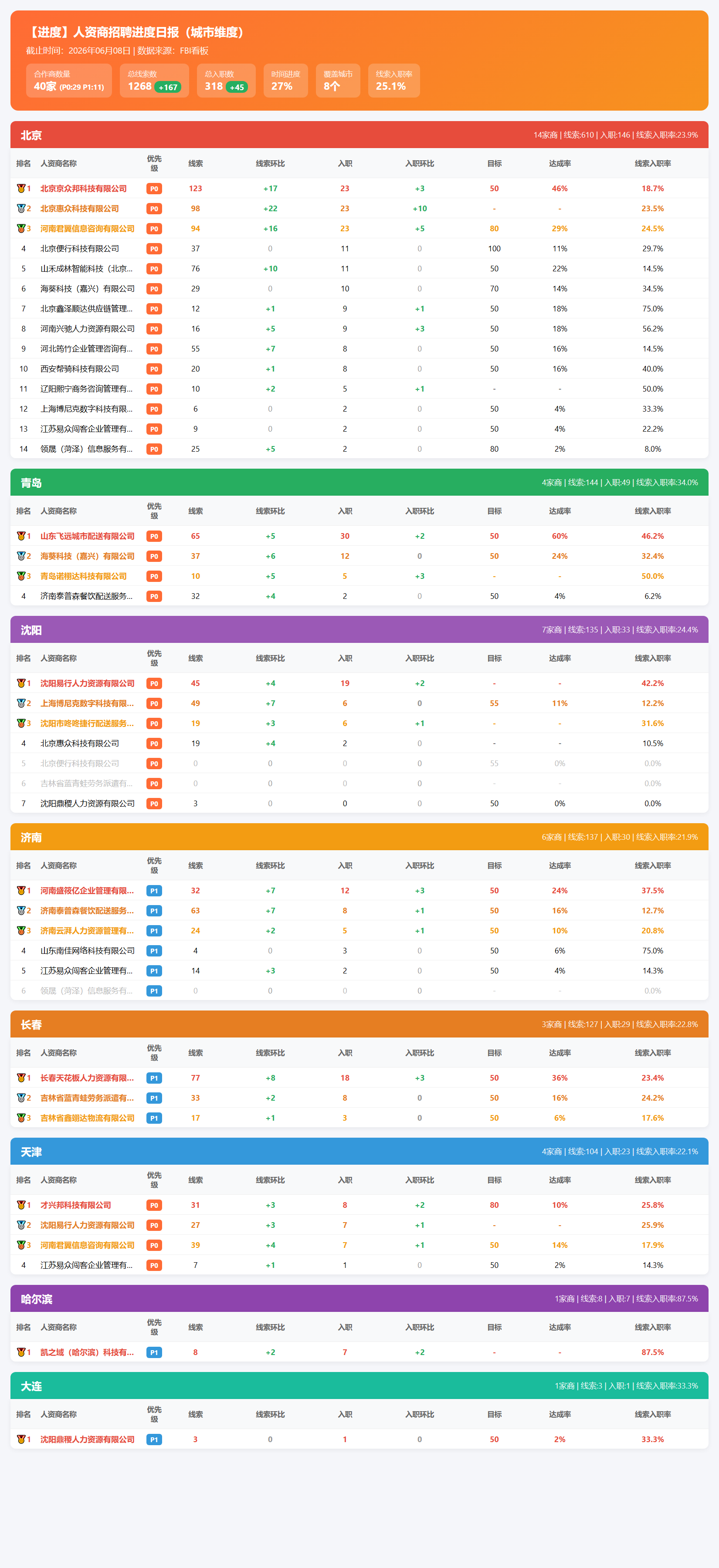Image resolution: width=719 pixels, height=1568 pixels.
Task: Click the 哈尔滨 city section header
Action: click(x=359, y=1299)
